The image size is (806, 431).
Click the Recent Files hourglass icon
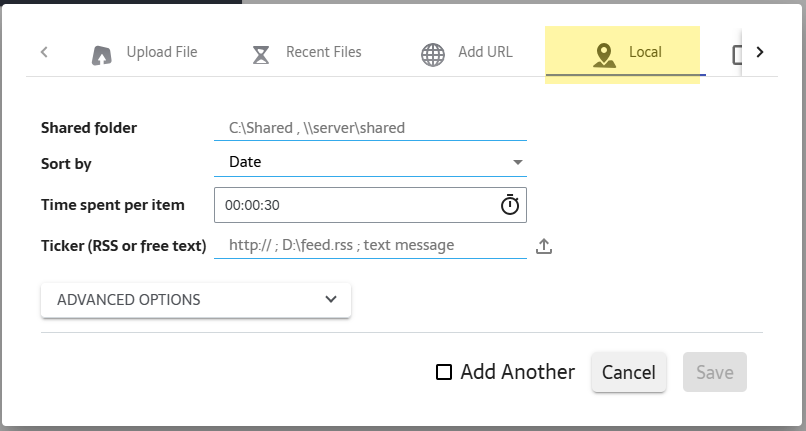pyautogui.click(x=261, y=54)
